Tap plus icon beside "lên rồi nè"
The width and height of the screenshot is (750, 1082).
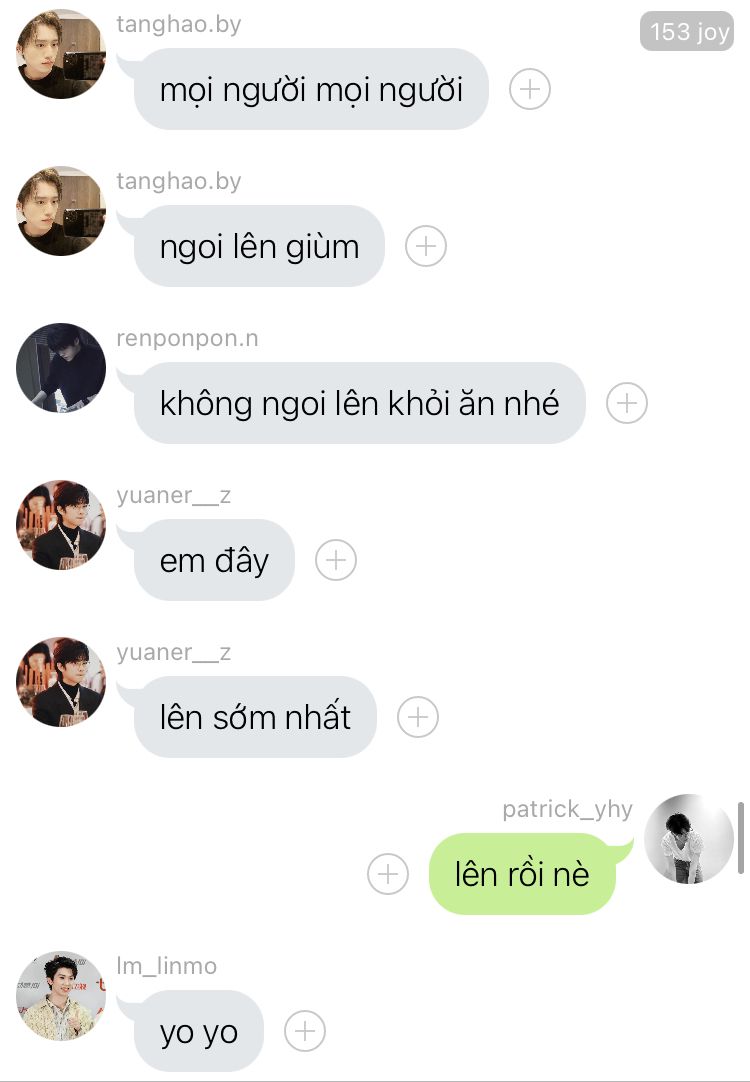[388, 874]
